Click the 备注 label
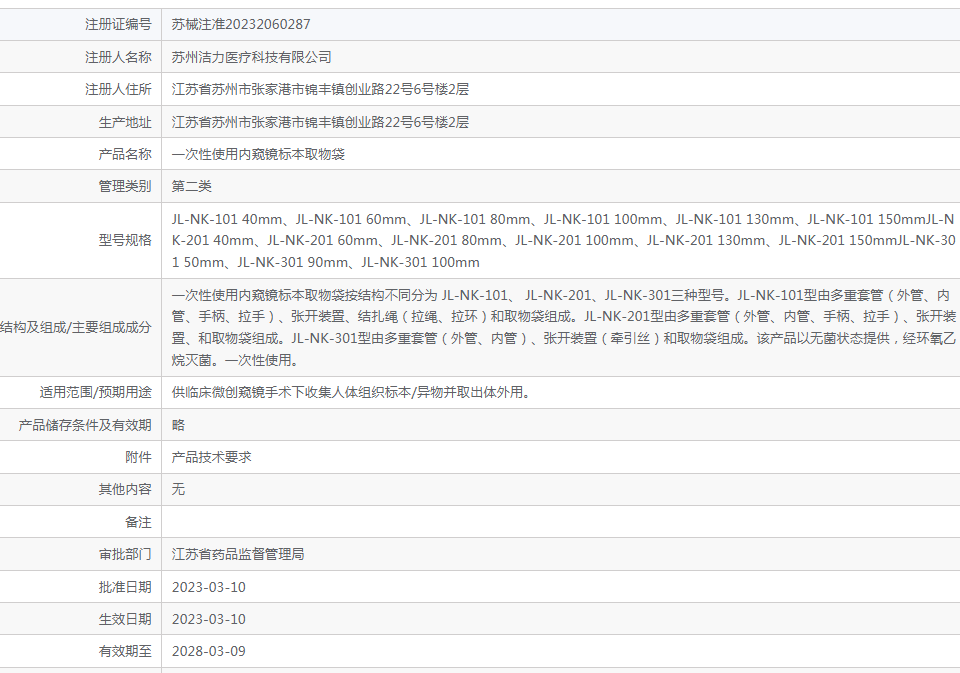The height and width of the screenshot is (673, 960). tap(138, 522)
